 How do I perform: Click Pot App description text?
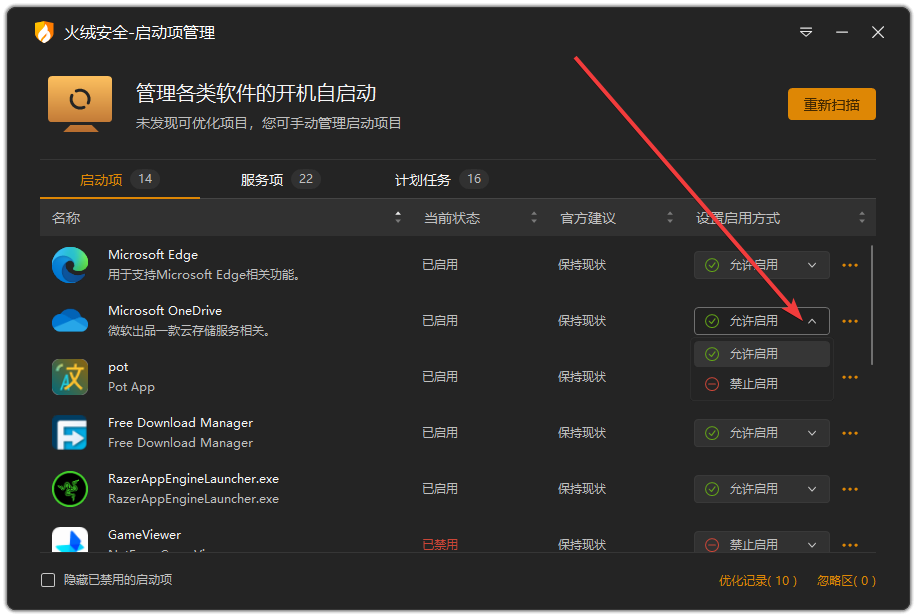131,387
